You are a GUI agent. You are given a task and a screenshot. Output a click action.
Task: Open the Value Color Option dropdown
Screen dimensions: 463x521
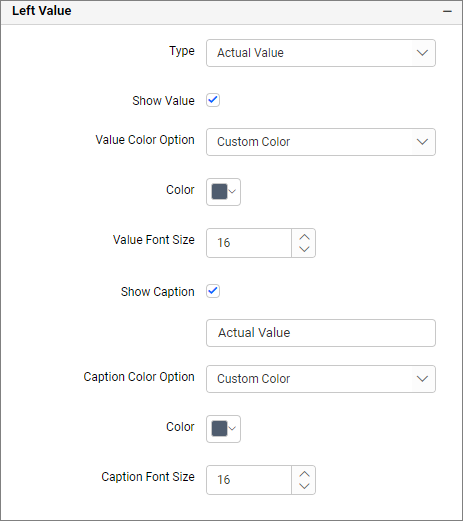click(321, 142)
